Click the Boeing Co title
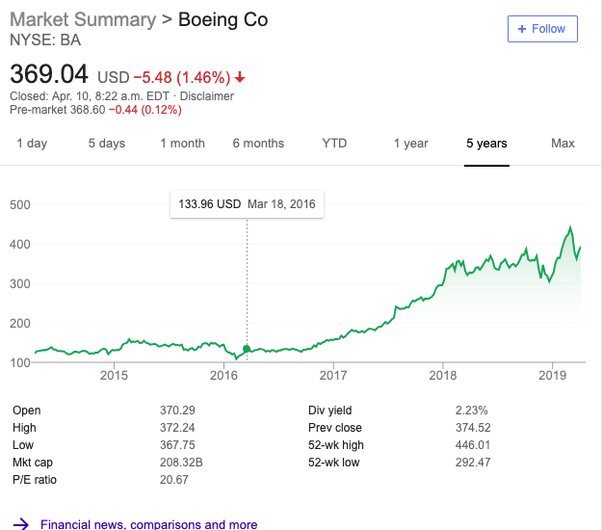 coord(222,20)
